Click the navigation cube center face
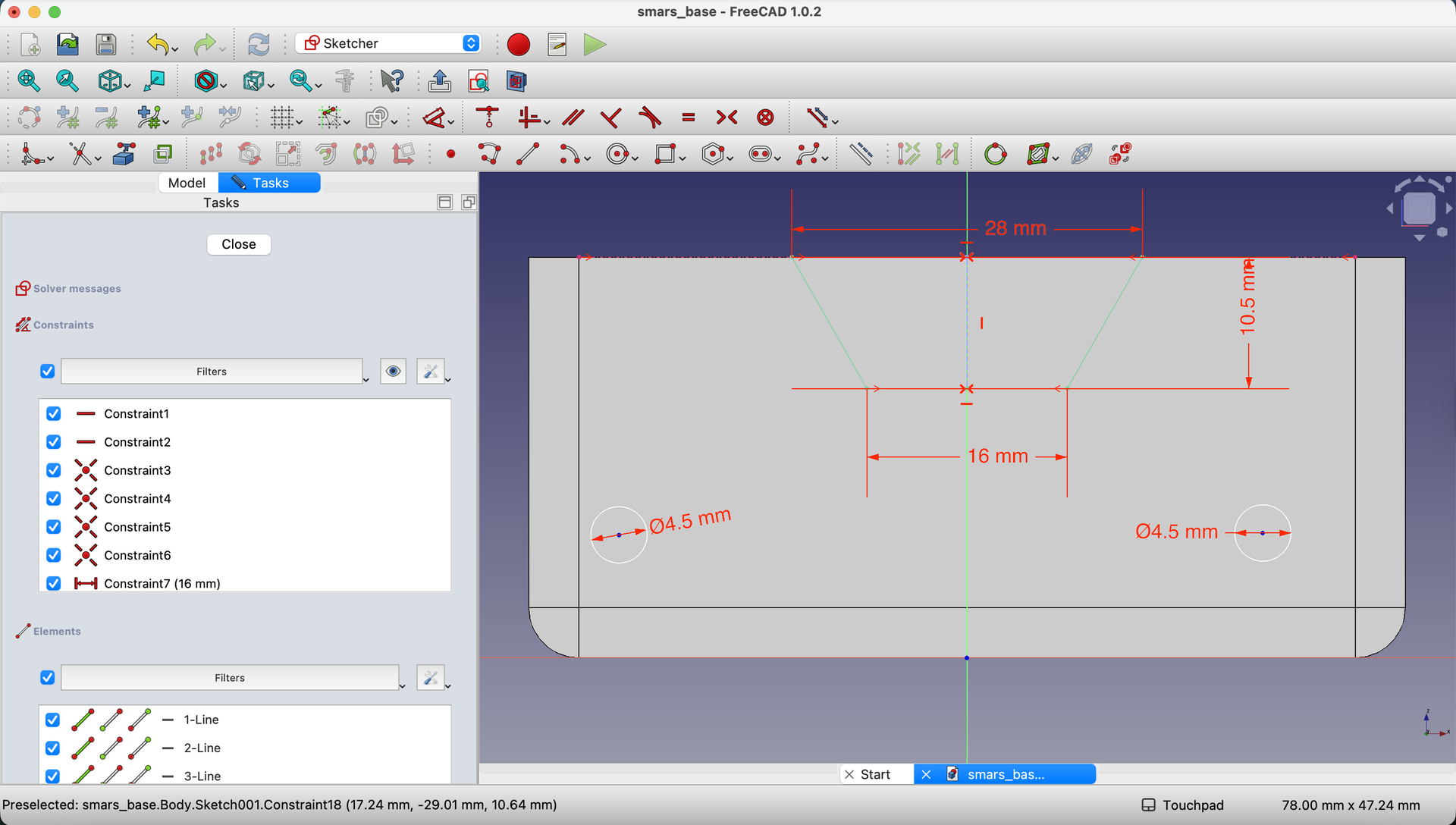The width and height of the screenshot is (1456, 825). pos(1419,209)
